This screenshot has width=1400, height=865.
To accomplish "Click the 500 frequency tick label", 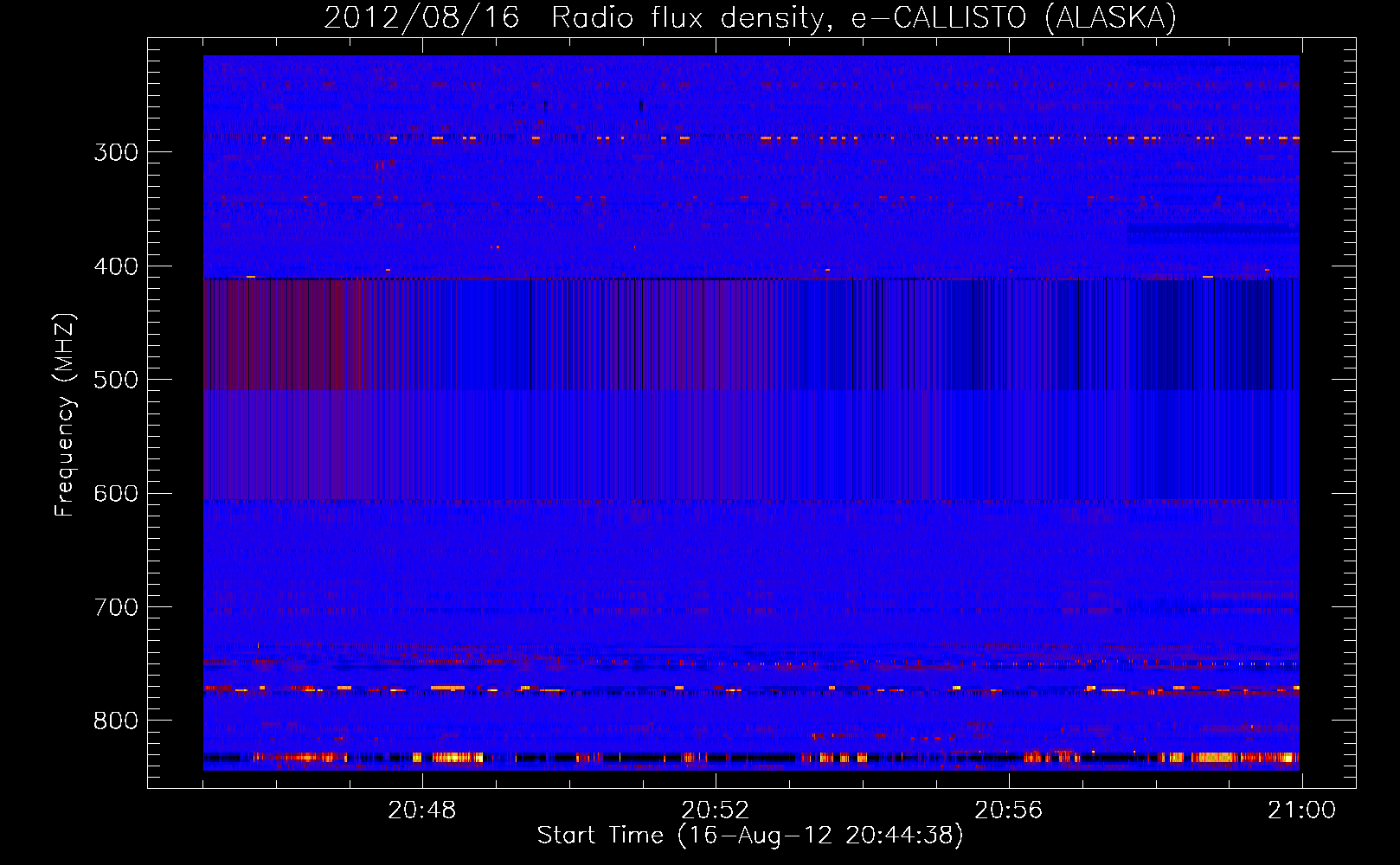I will pyautogui.click(x=116, y=380).
